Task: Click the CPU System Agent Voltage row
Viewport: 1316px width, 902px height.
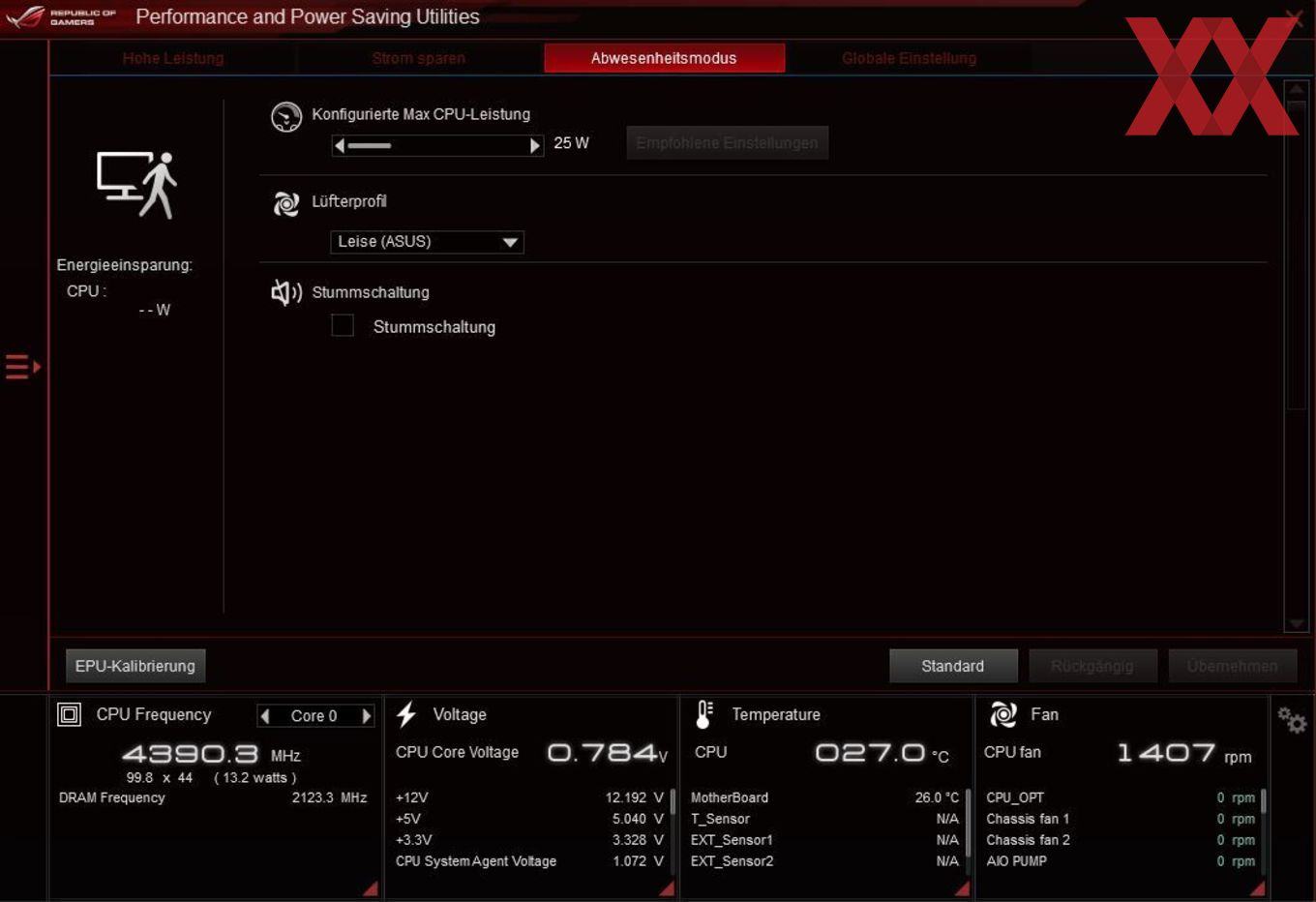Action: tap(529, 861)
